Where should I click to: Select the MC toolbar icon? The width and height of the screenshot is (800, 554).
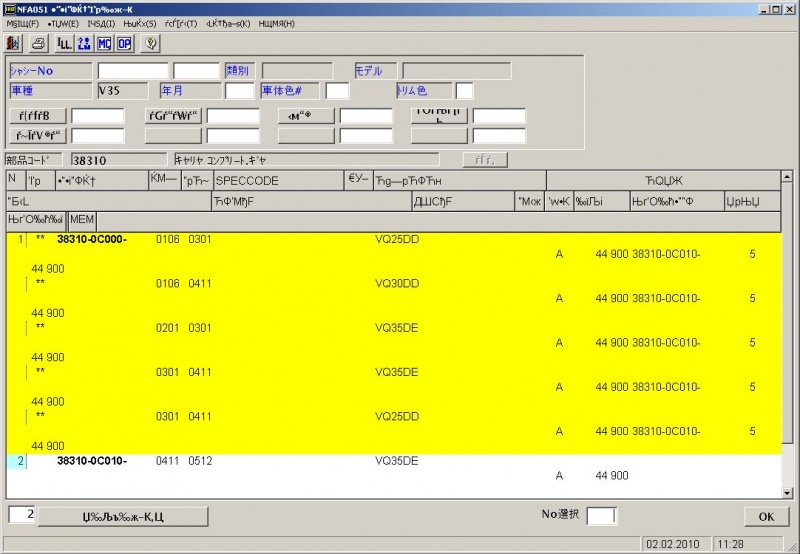click(104, 43)
